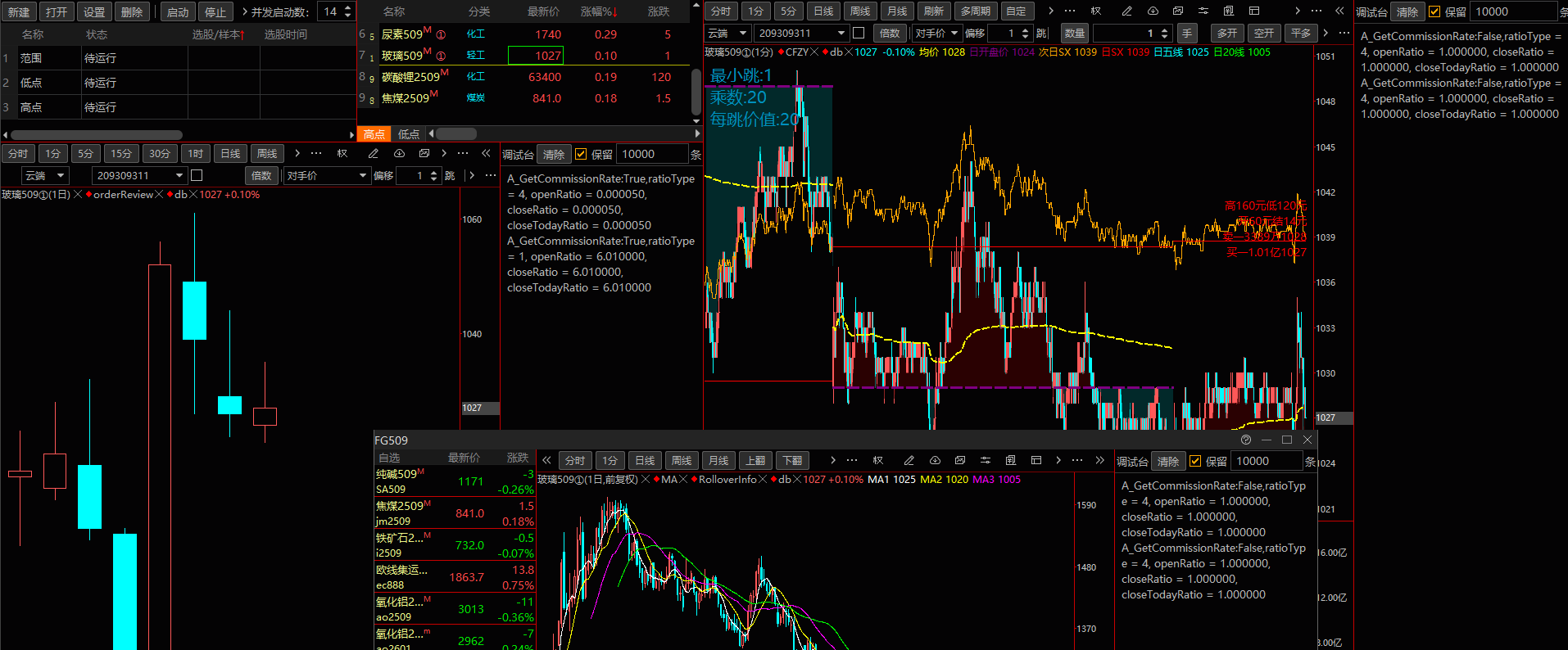Close the CFZY indicator on the top-right 1分 chart

click(814, 52)
